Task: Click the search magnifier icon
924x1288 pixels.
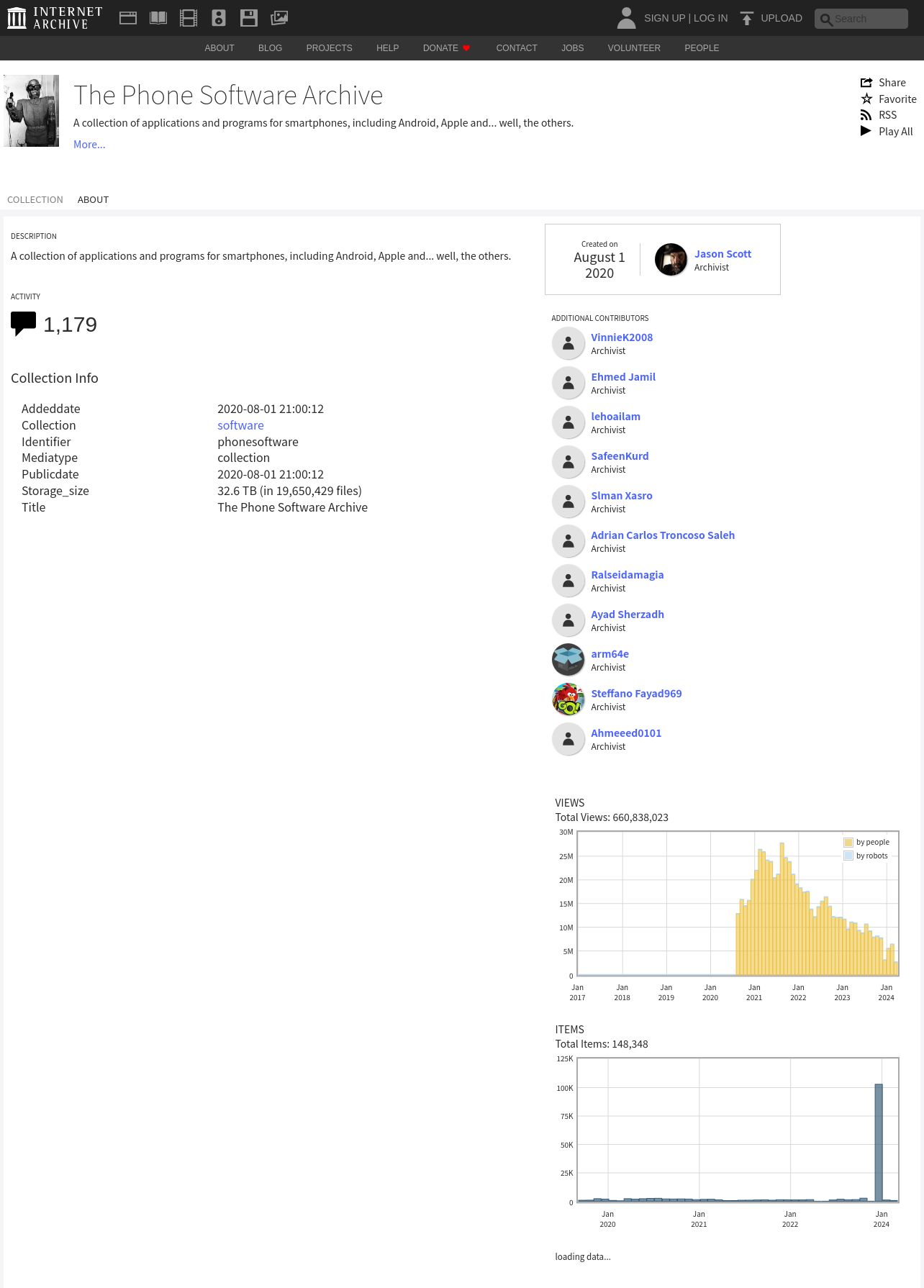Action: (x=826, y=19)
